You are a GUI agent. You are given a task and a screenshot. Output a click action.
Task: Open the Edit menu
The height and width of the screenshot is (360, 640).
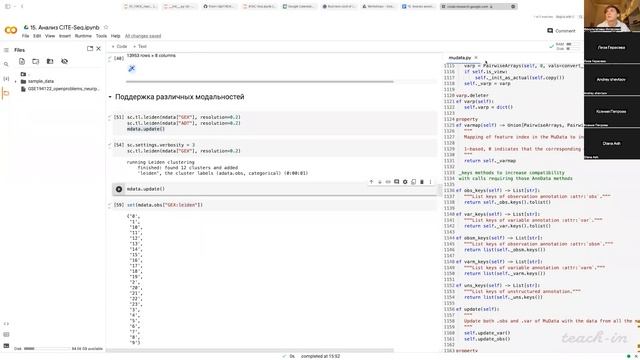(x=37, y=36)
